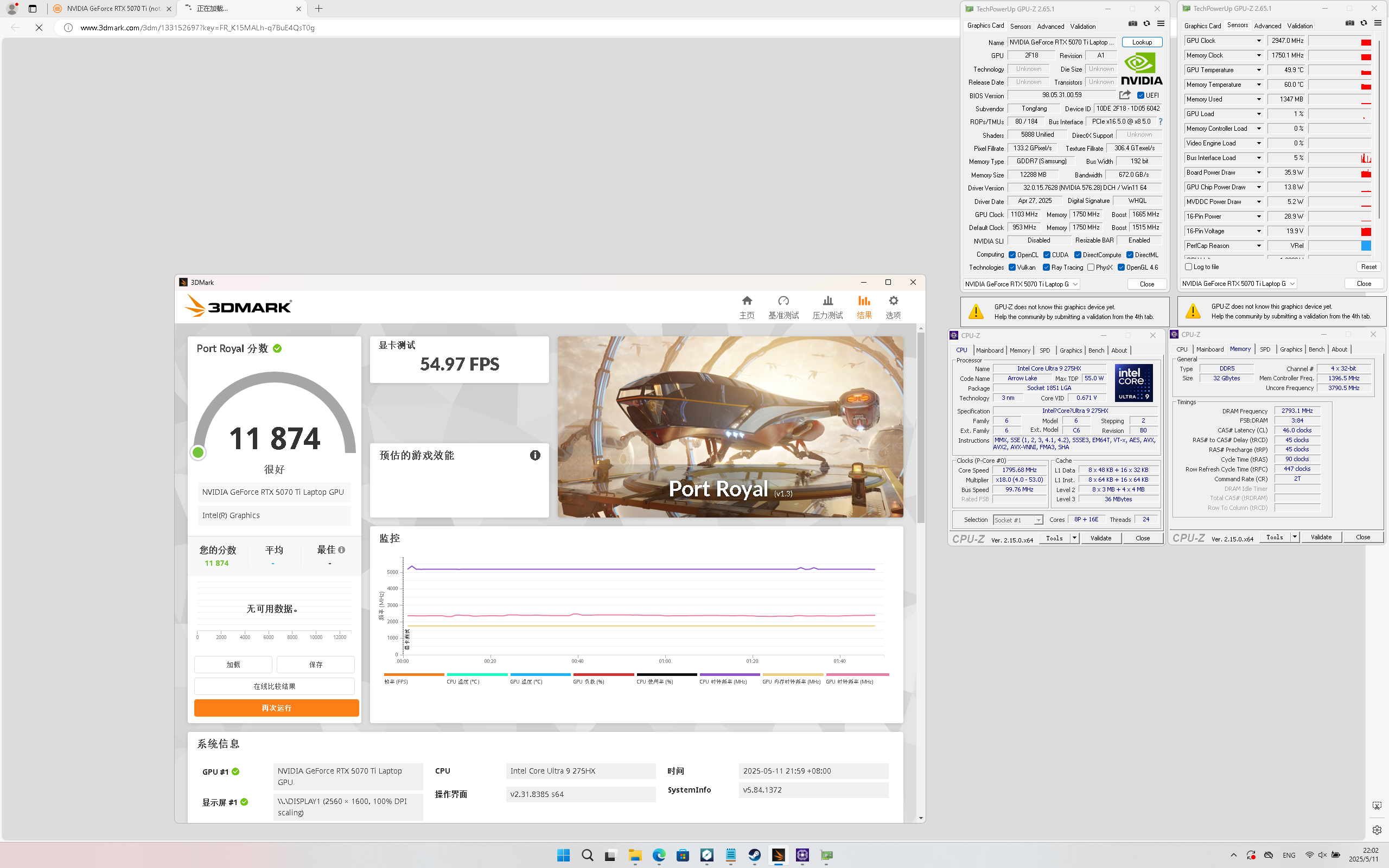Enable the PhysX checkbox in GPU-Z
The image size is (1389, 868).
pos(1091,267)
